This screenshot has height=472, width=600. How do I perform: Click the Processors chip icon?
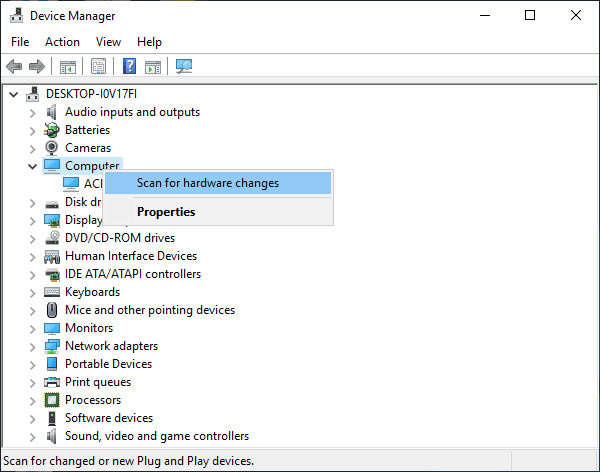coord(52,400)
